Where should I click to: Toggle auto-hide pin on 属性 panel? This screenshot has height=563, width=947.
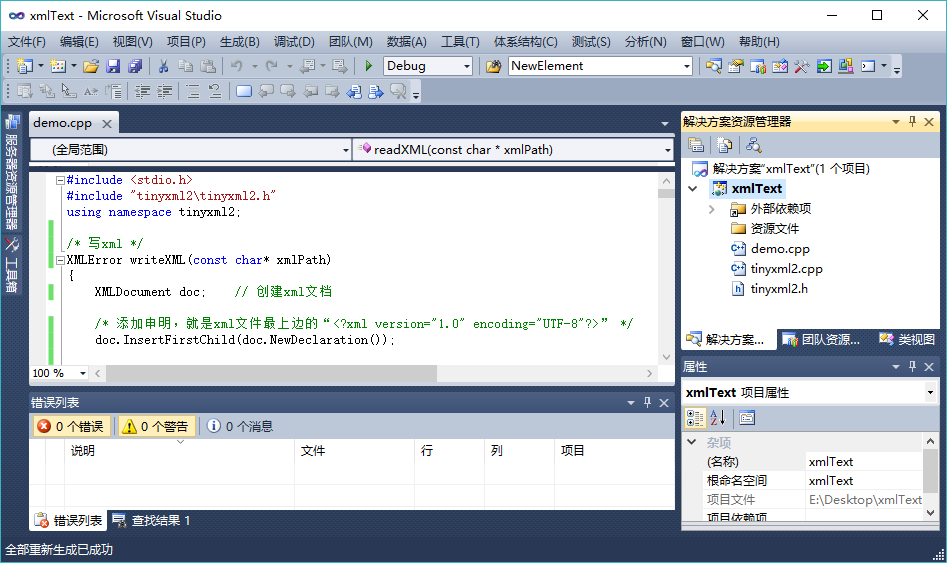(913, 366)
